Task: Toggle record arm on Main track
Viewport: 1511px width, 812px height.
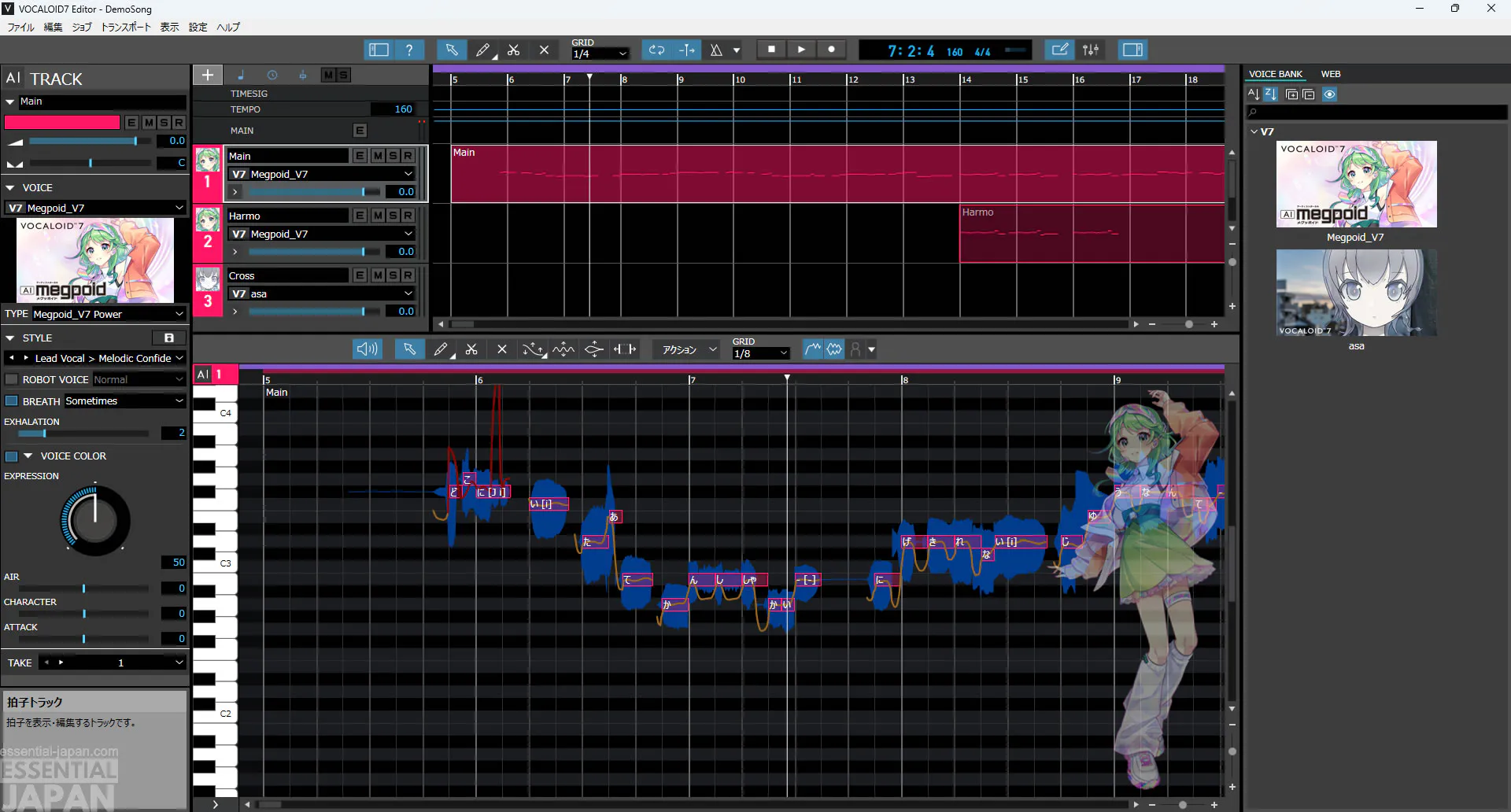Action: pyautogui.click(x=408, y=156)
